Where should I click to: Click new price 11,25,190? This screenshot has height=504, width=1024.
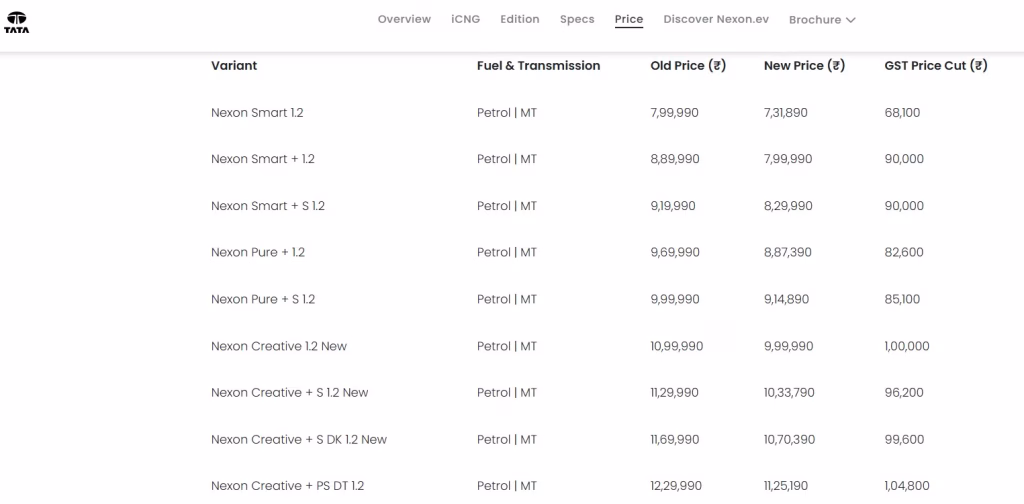(786, 486)
